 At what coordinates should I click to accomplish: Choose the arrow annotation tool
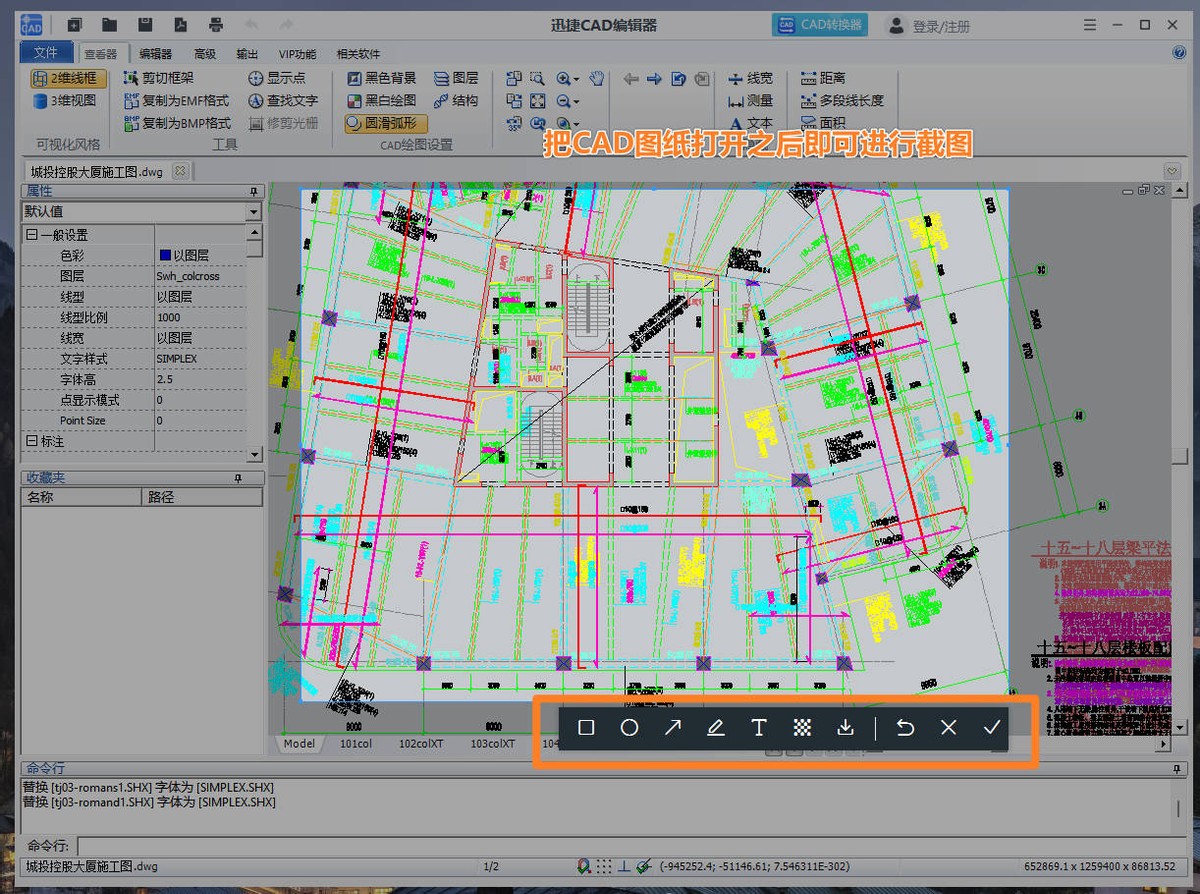click(673, 728)
